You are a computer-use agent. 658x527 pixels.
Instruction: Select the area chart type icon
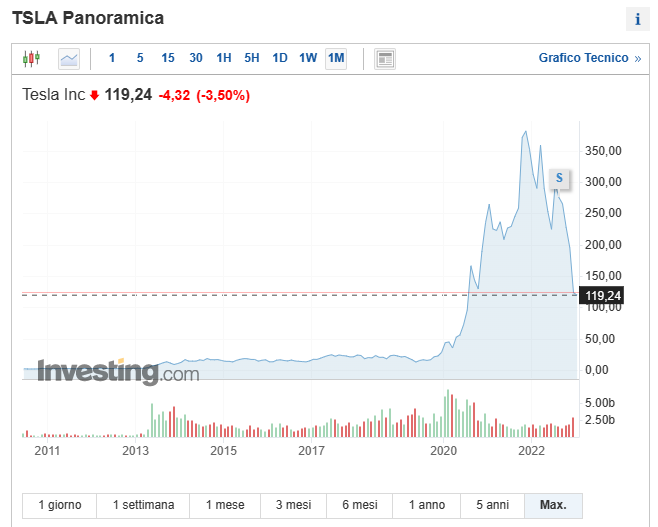(69, 58)
